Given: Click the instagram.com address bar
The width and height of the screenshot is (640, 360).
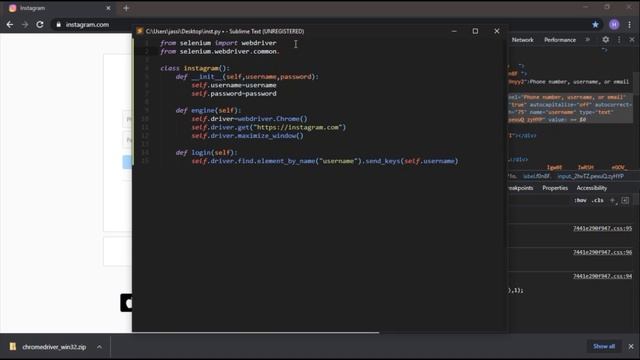Looking at the screenshot, I should (x=87, y=24).
